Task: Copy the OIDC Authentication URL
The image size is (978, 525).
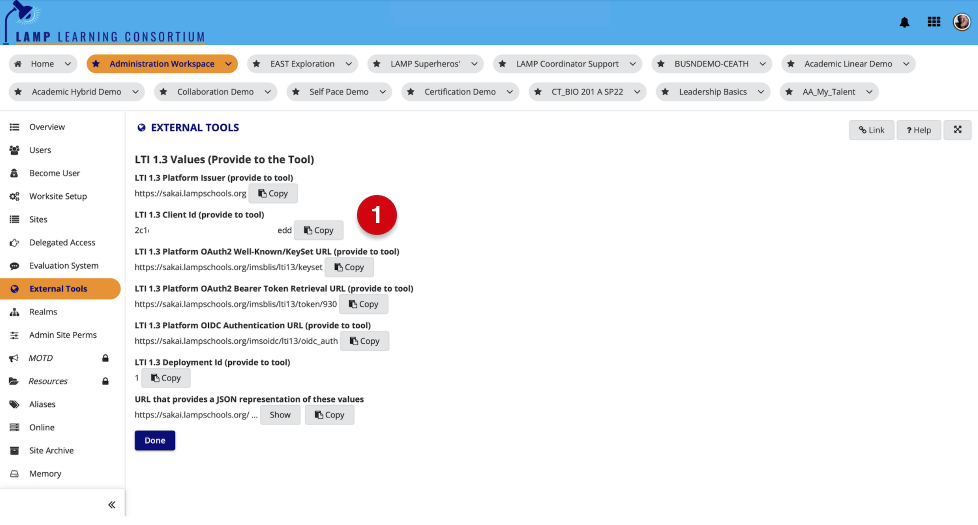Action: point(365,341)
